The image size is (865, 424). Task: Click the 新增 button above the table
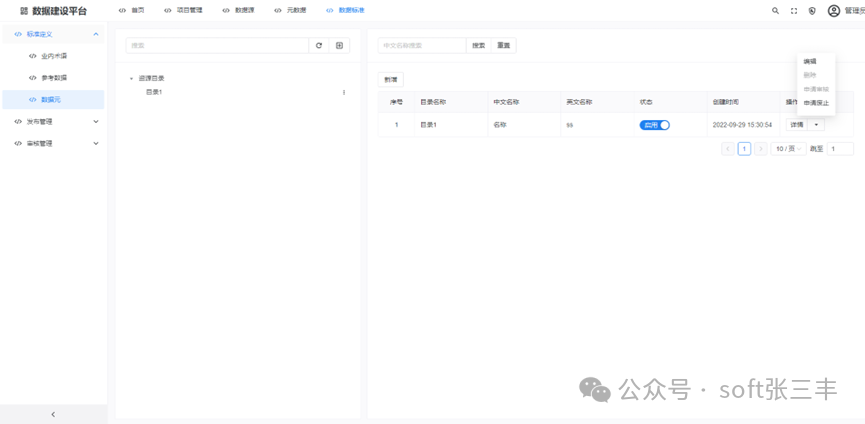click(391, 79)
